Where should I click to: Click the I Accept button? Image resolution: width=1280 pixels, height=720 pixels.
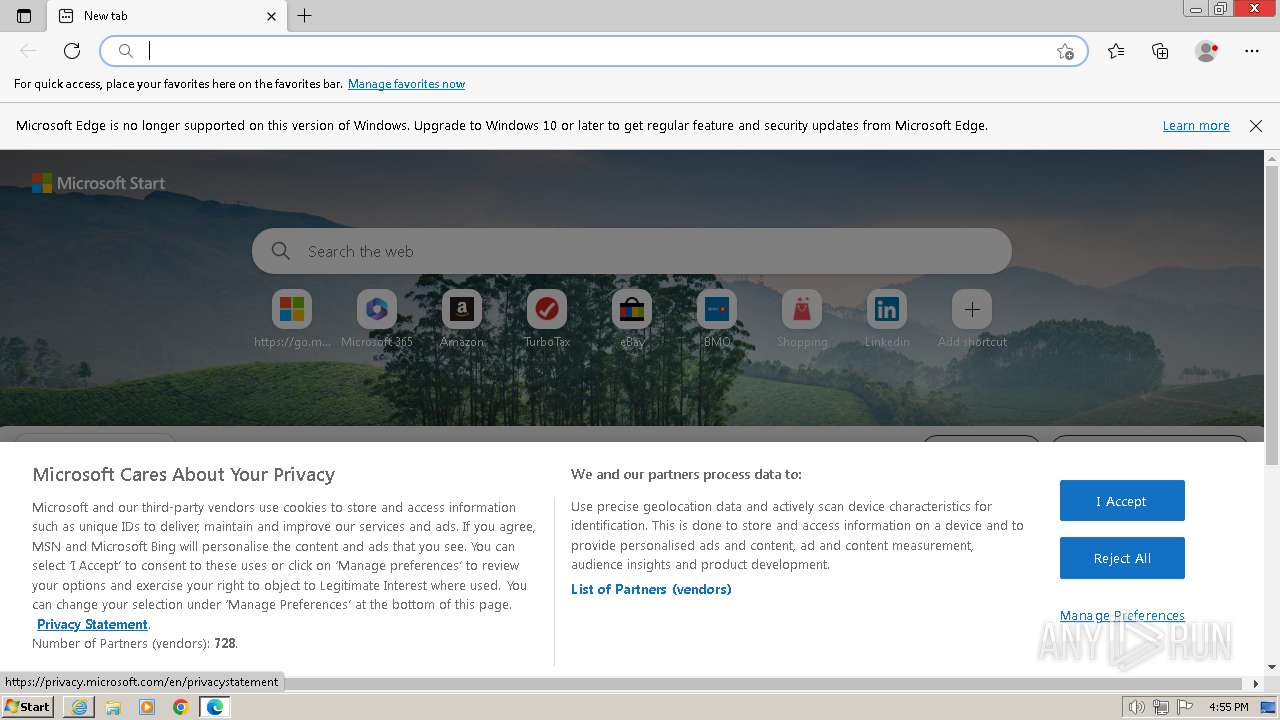pos(1122,501)
